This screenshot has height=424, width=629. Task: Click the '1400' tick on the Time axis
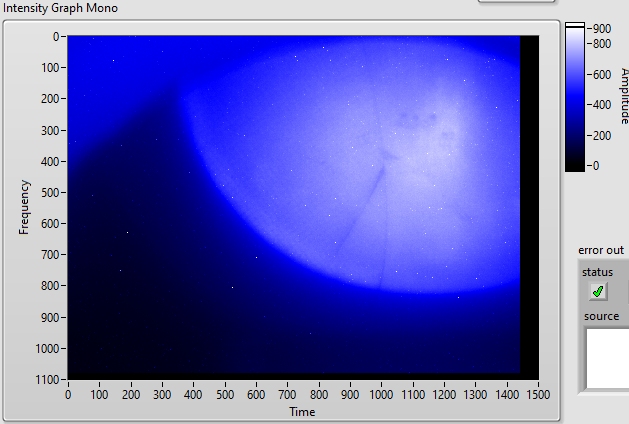(x=507, y=395)
